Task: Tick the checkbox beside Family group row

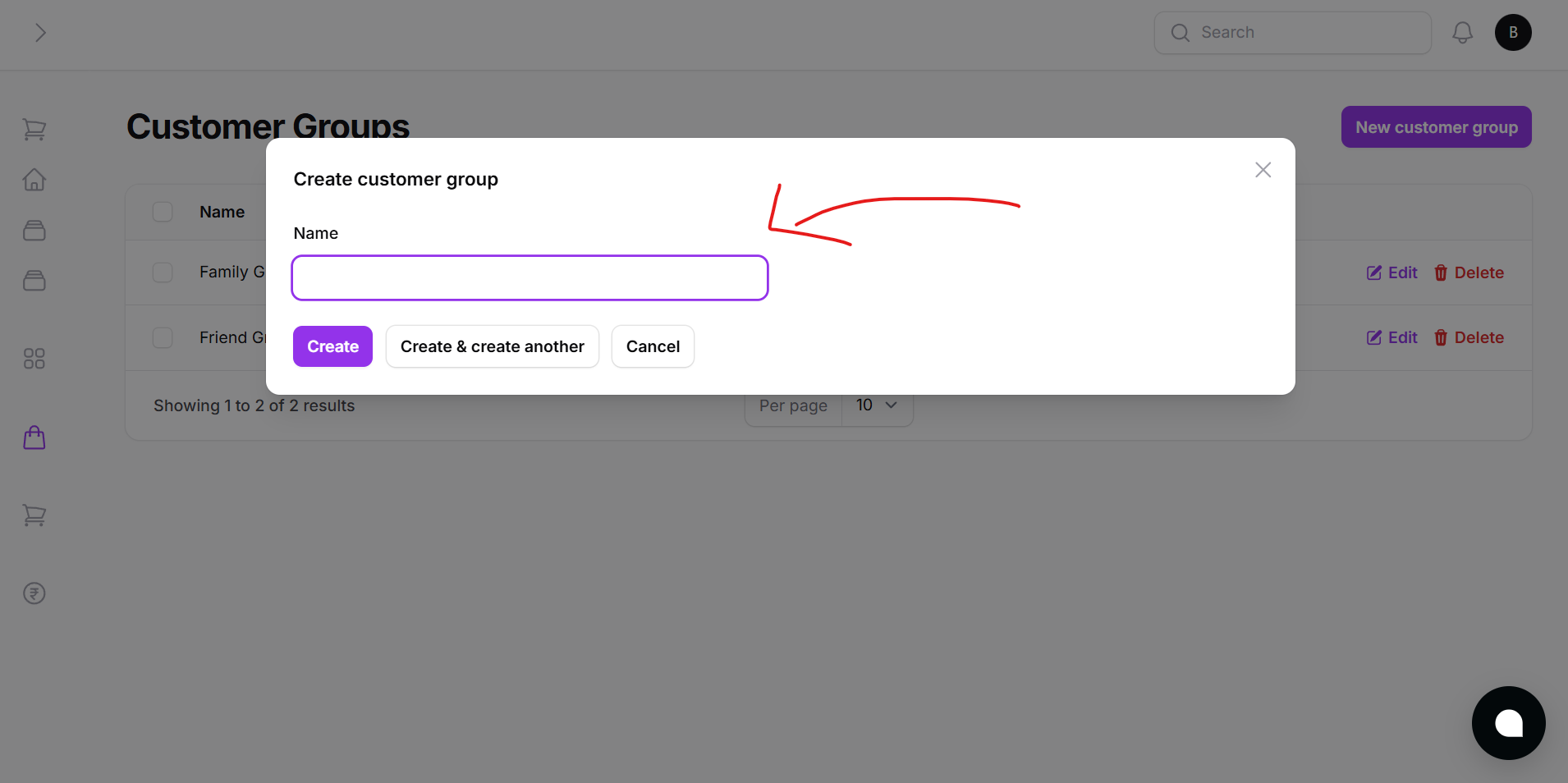Action: click(x=162, y=272)
